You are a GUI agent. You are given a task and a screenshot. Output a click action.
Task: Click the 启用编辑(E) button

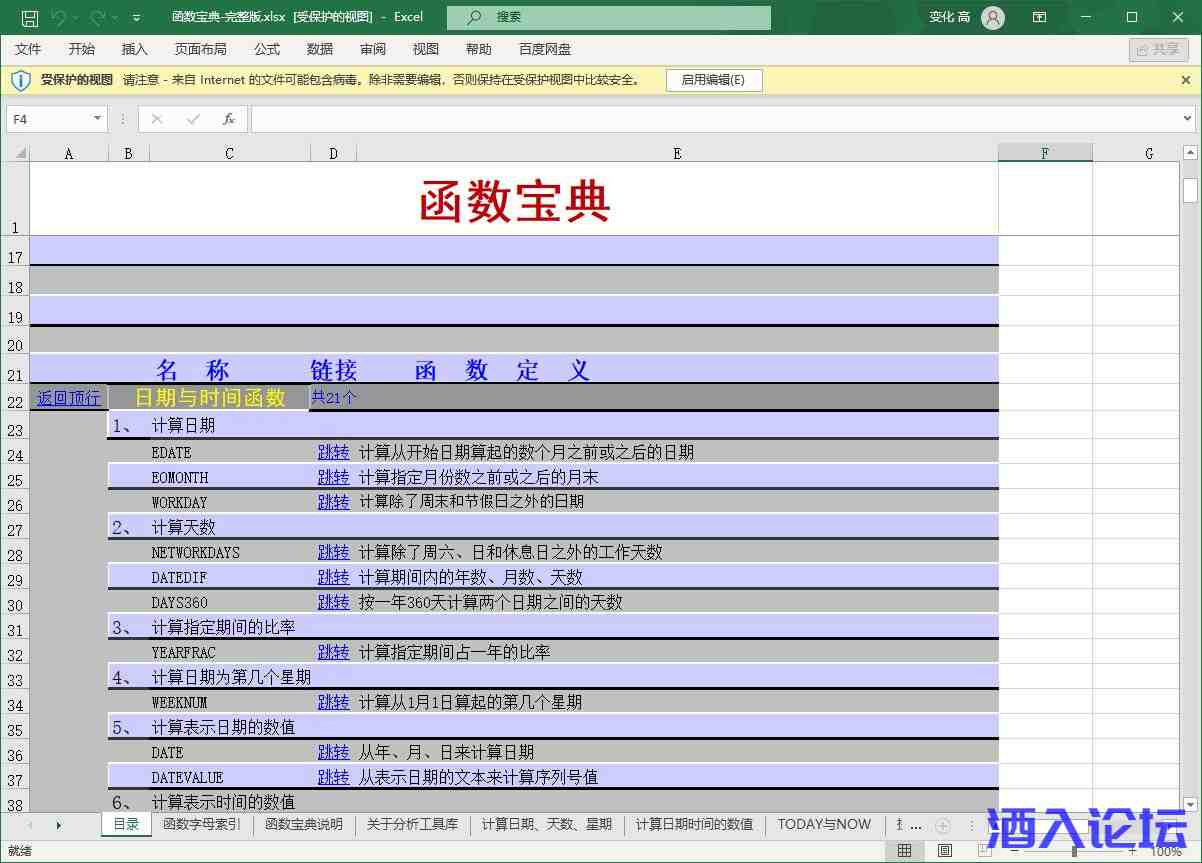coord(713,80)
